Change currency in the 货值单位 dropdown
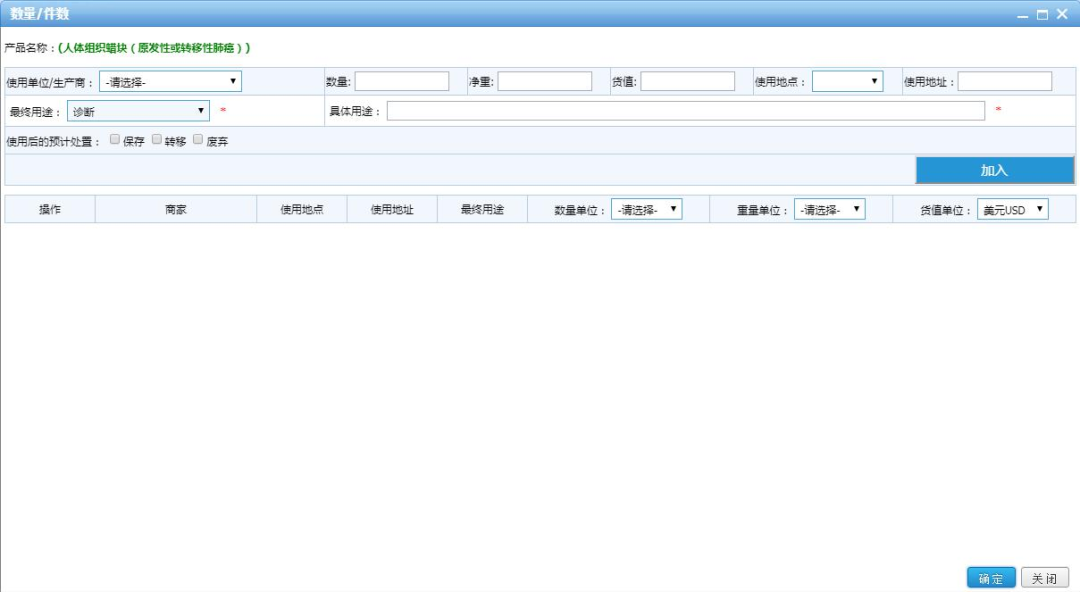The width and height of the screenshot is (1080, 592). 1014,209
